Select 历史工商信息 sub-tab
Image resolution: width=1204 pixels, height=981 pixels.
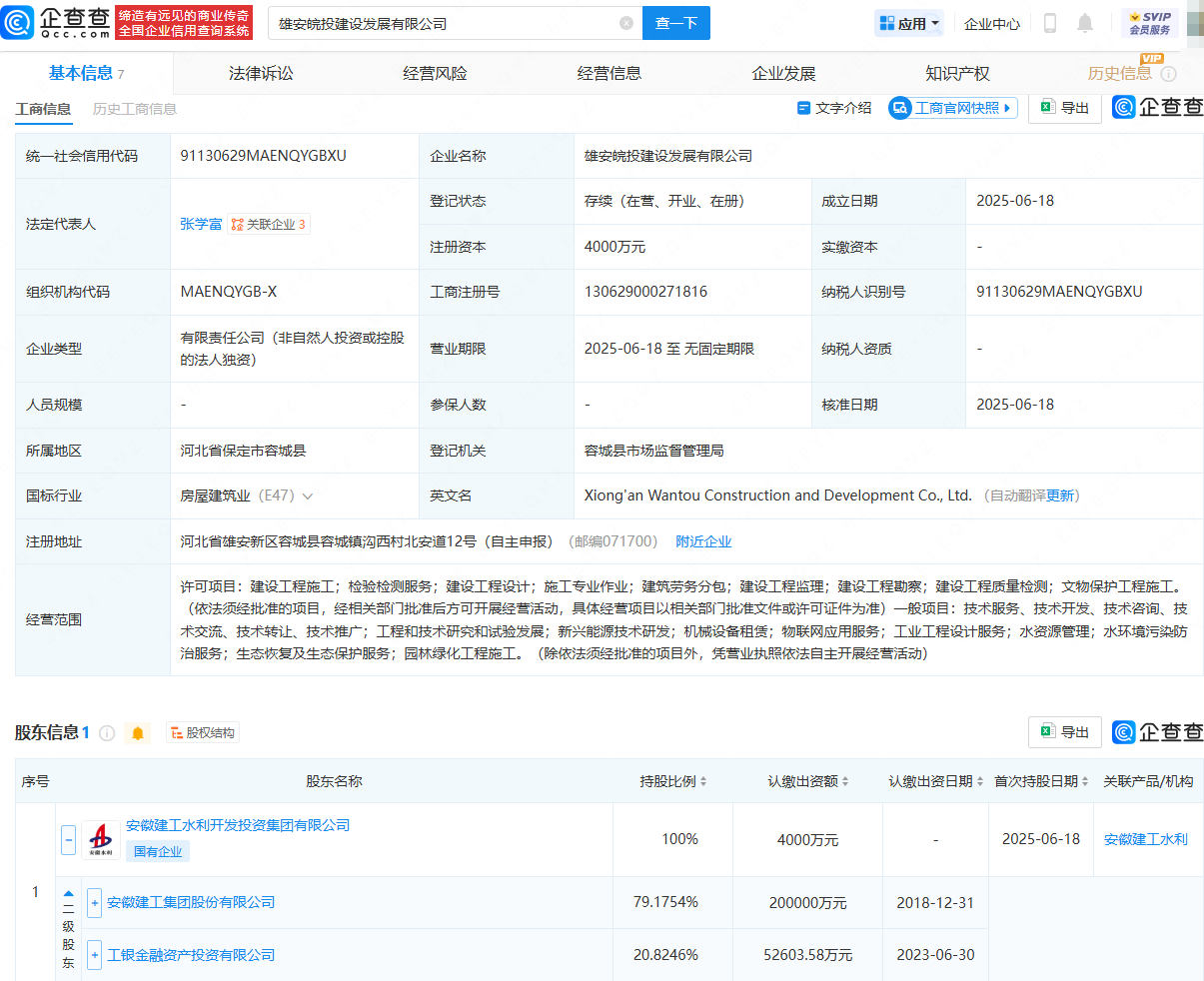tap(135, 109)
